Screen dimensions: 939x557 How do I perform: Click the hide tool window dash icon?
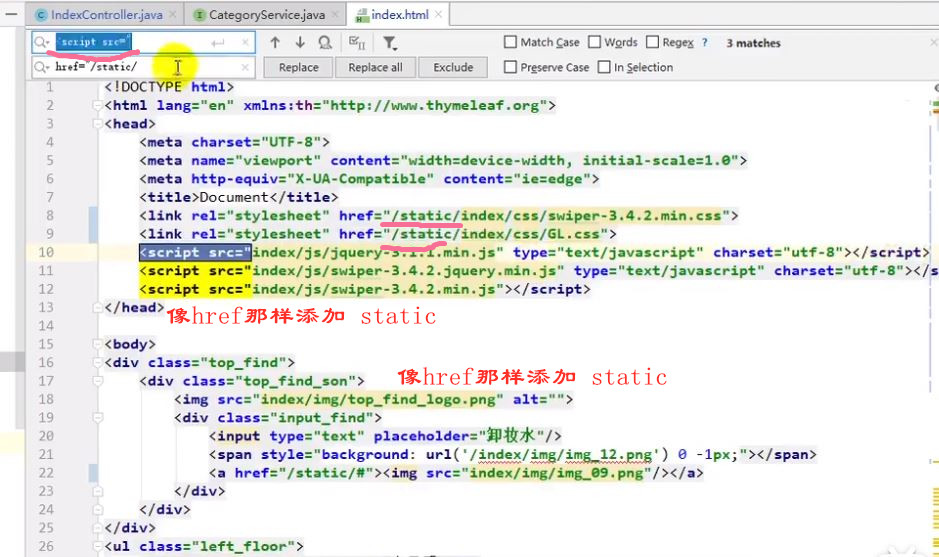tap(11, 13)
